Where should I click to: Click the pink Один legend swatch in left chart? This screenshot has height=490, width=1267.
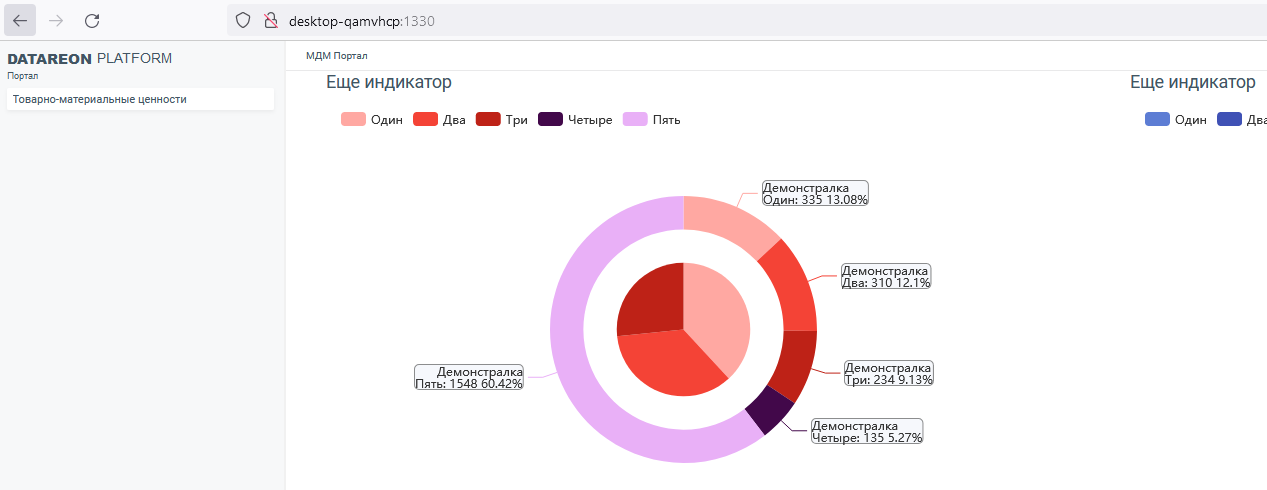pyautogui.click(x=353, y=120)
